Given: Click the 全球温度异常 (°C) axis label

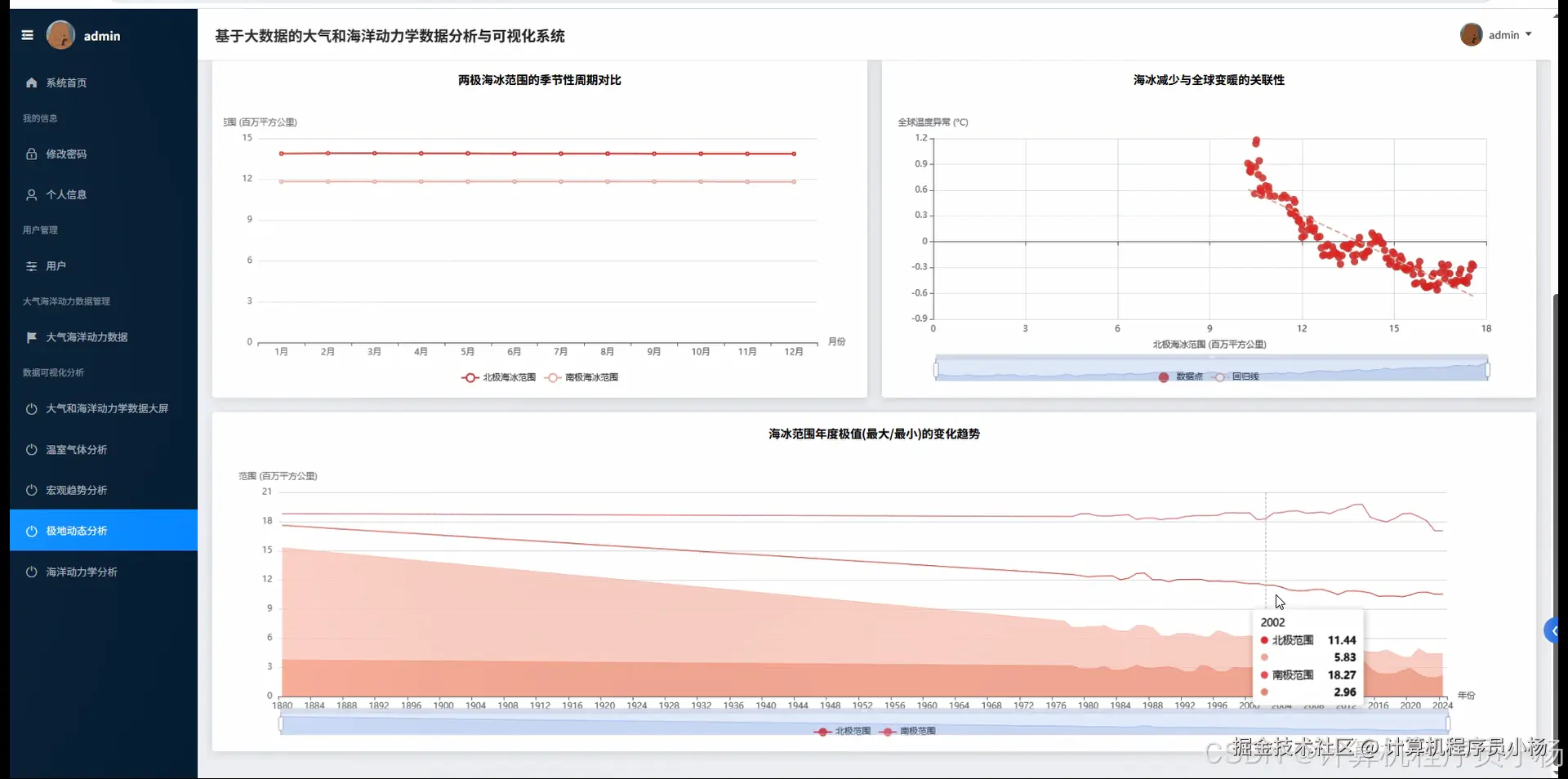Looking at the screenshot, I should (933, 122).
